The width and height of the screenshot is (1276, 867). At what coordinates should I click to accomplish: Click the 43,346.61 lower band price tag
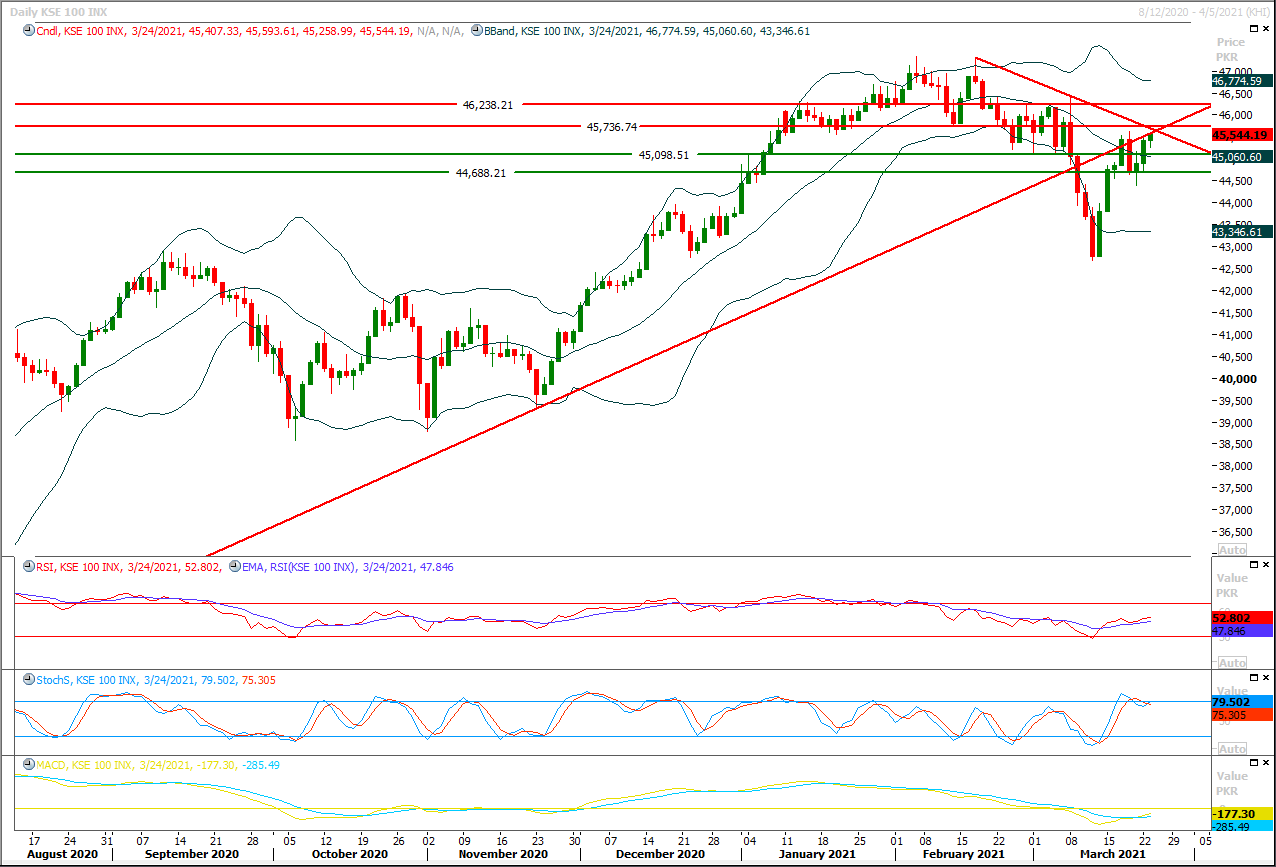(x=1241, y=232)
